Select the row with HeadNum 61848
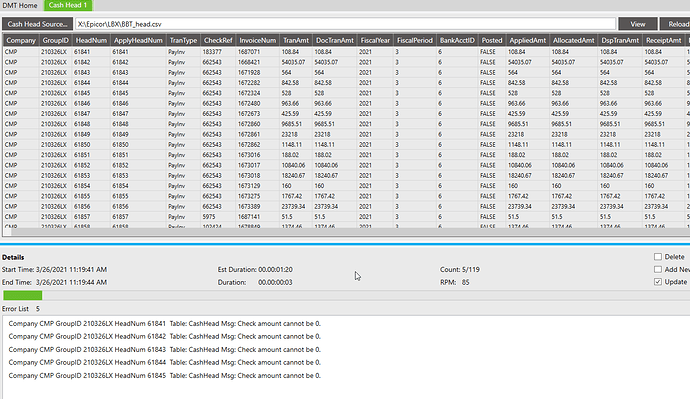This screenshot has height=399, width=690. pyautogui.click(x=346, y=124)
